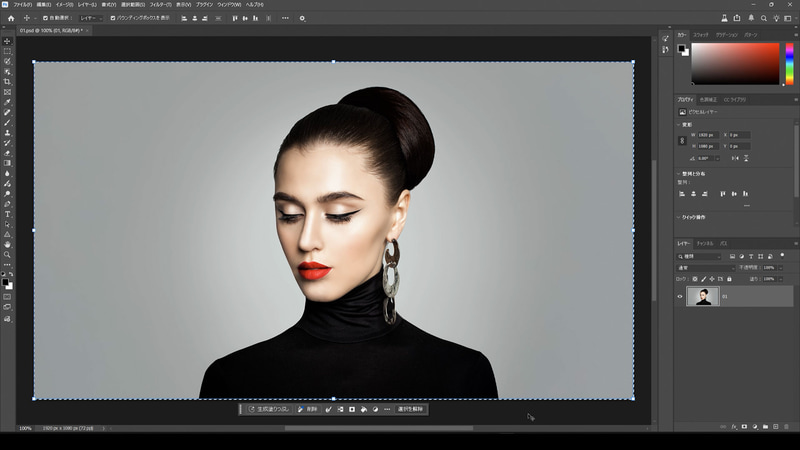This screenshot has width=800, height=450.
Task: Open the Share icon at top right
Action: tap(737, 18)
